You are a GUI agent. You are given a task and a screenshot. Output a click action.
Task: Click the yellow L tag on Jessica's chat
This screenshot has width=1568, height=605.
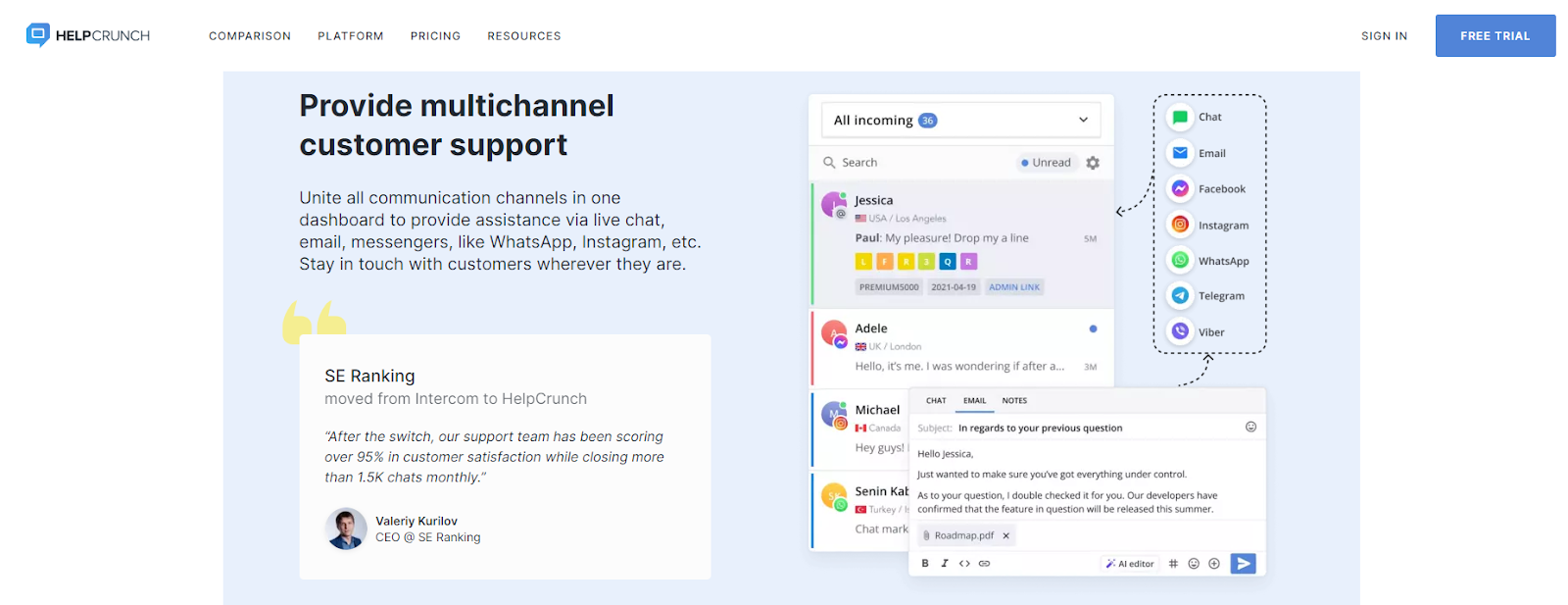pyautogui.click(x=863, y=262)
